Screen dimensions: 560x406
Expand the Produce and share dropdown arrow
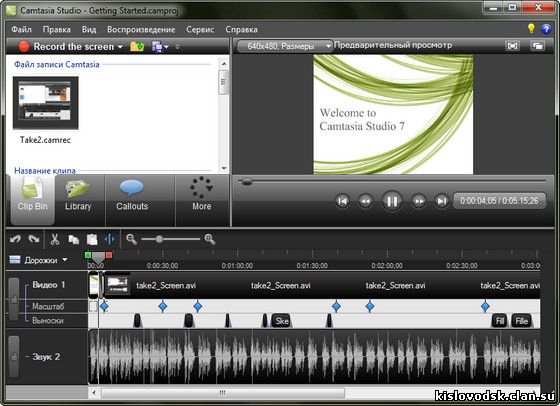click(166, 47)
